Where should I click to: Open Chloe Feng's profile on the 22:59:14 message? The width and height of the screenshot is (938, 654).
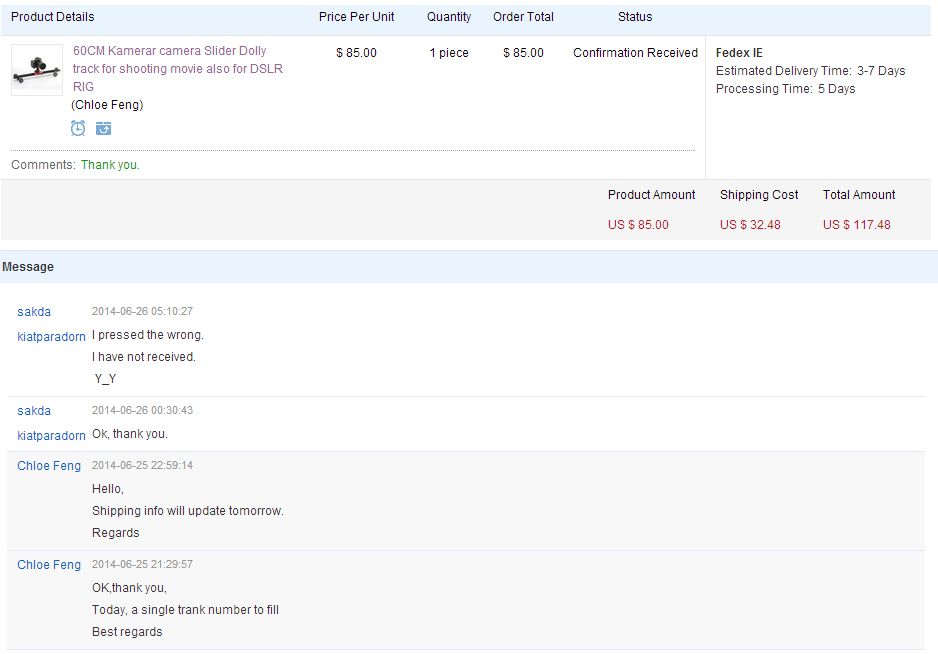(x=49, y=466)
